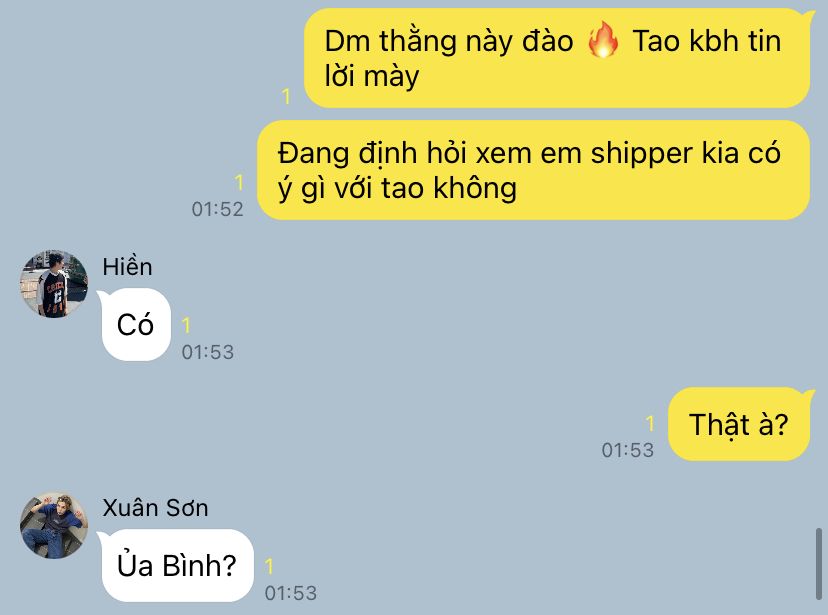
Task: Click the 01:52 timestamp
Action: (218, 209)
